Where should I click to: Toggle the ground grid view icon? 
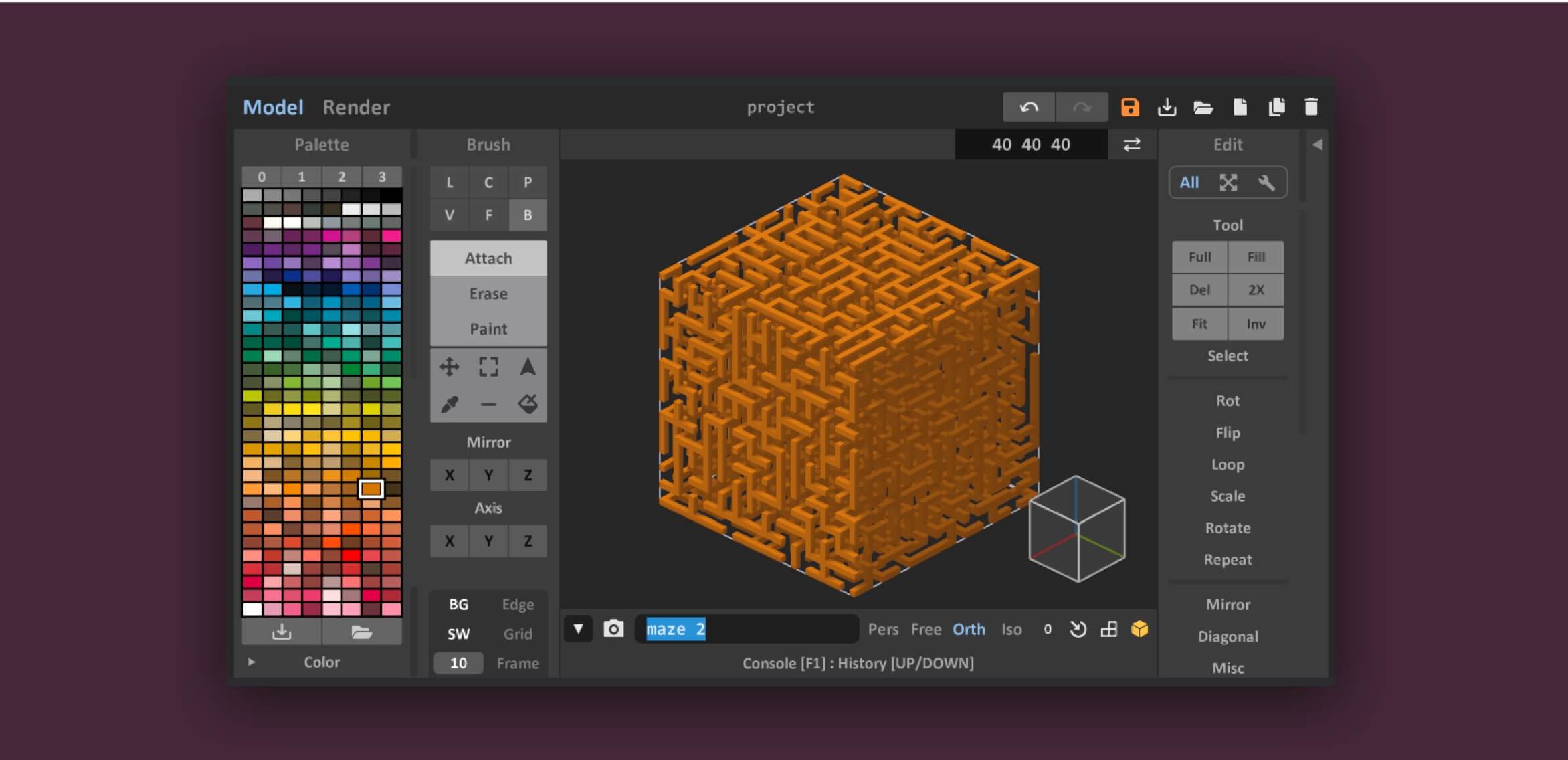tap(1109, 629)
